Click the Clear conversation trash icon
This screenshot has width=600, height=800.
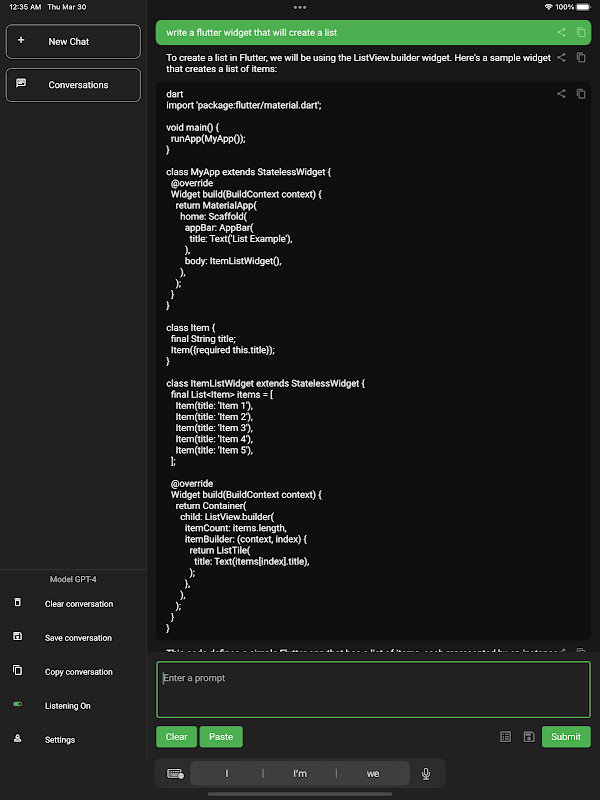(17, 602)
